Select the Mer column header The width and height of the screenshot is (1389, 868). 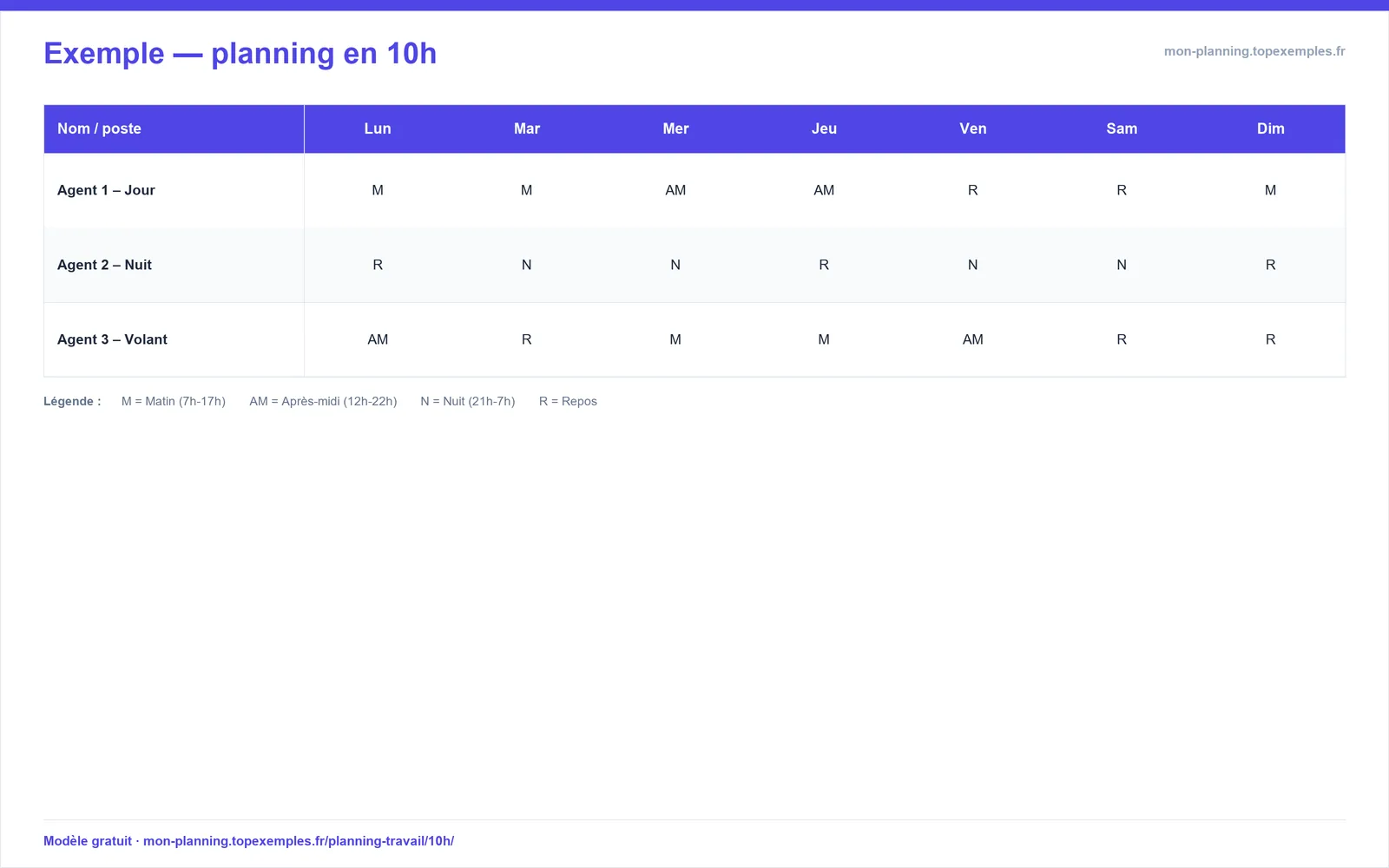[675, 128]
